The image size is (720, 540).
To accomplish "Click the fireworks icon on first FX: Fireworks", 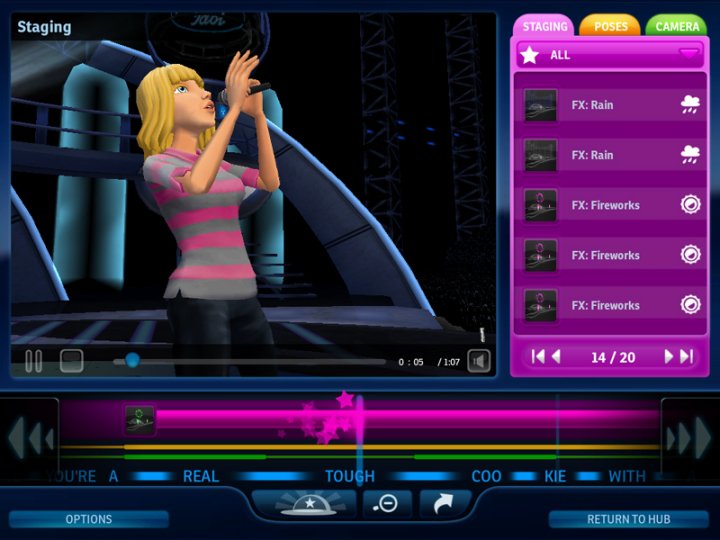I will tap(690, 205).
